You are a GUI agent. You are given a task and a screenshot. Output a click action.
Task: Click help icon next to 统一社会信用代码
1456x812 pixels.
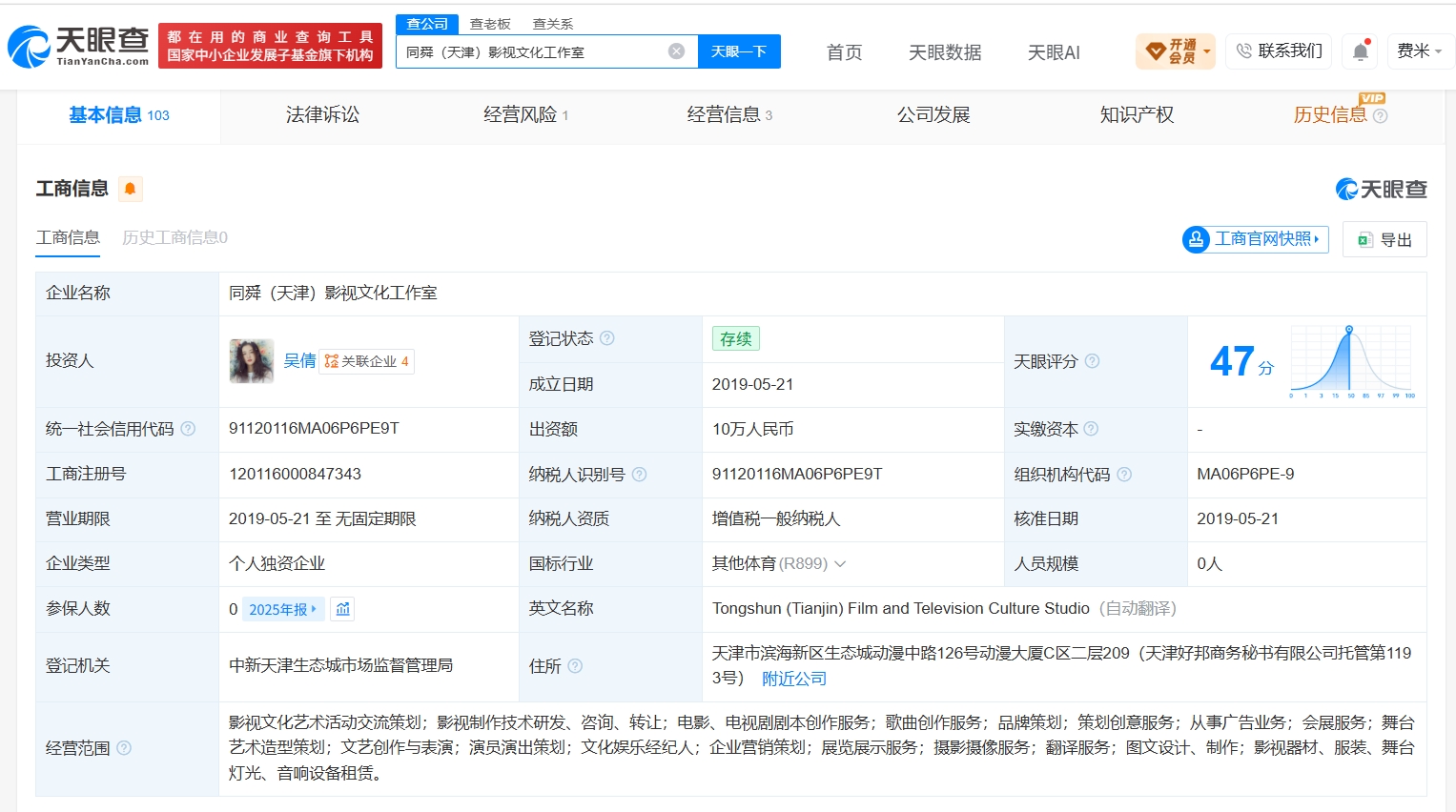(x=188, y=429)
